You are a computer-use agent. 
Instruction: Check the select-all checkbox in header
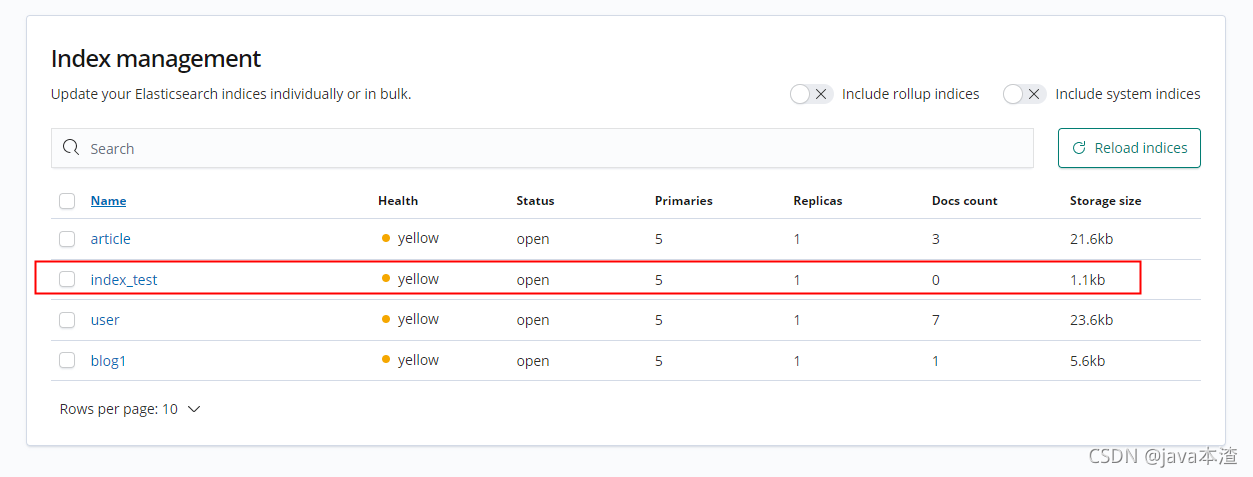[67, 201]
